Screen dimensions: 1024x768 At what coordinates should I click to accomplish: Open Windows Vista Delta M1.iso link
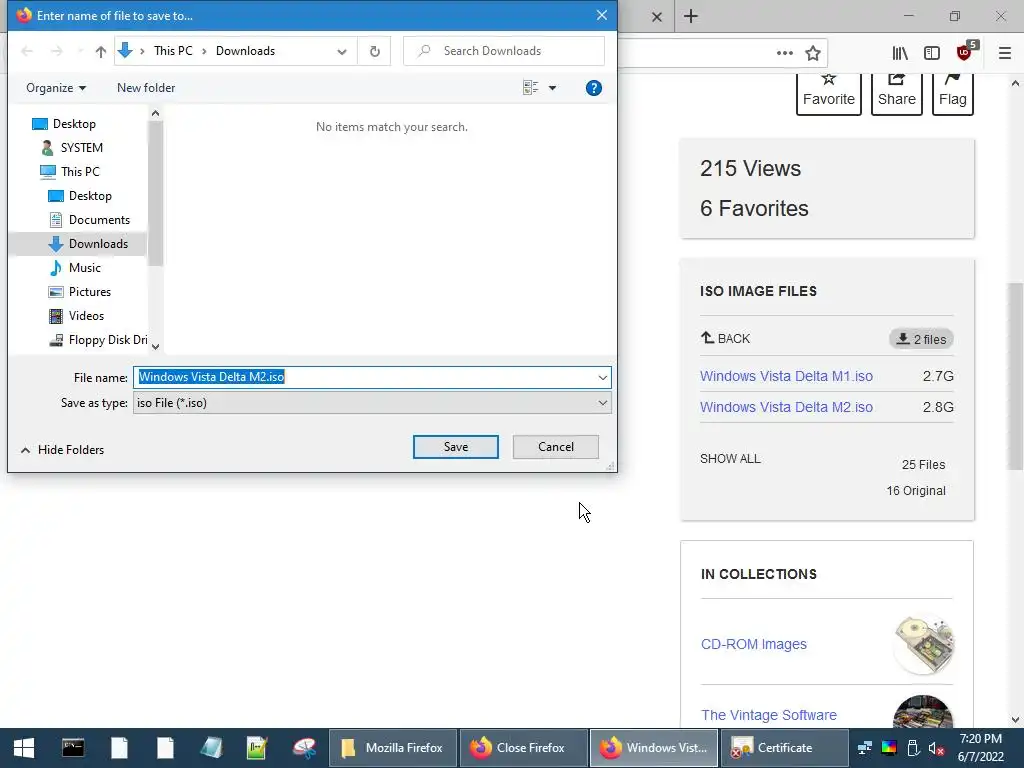[786, 376]
